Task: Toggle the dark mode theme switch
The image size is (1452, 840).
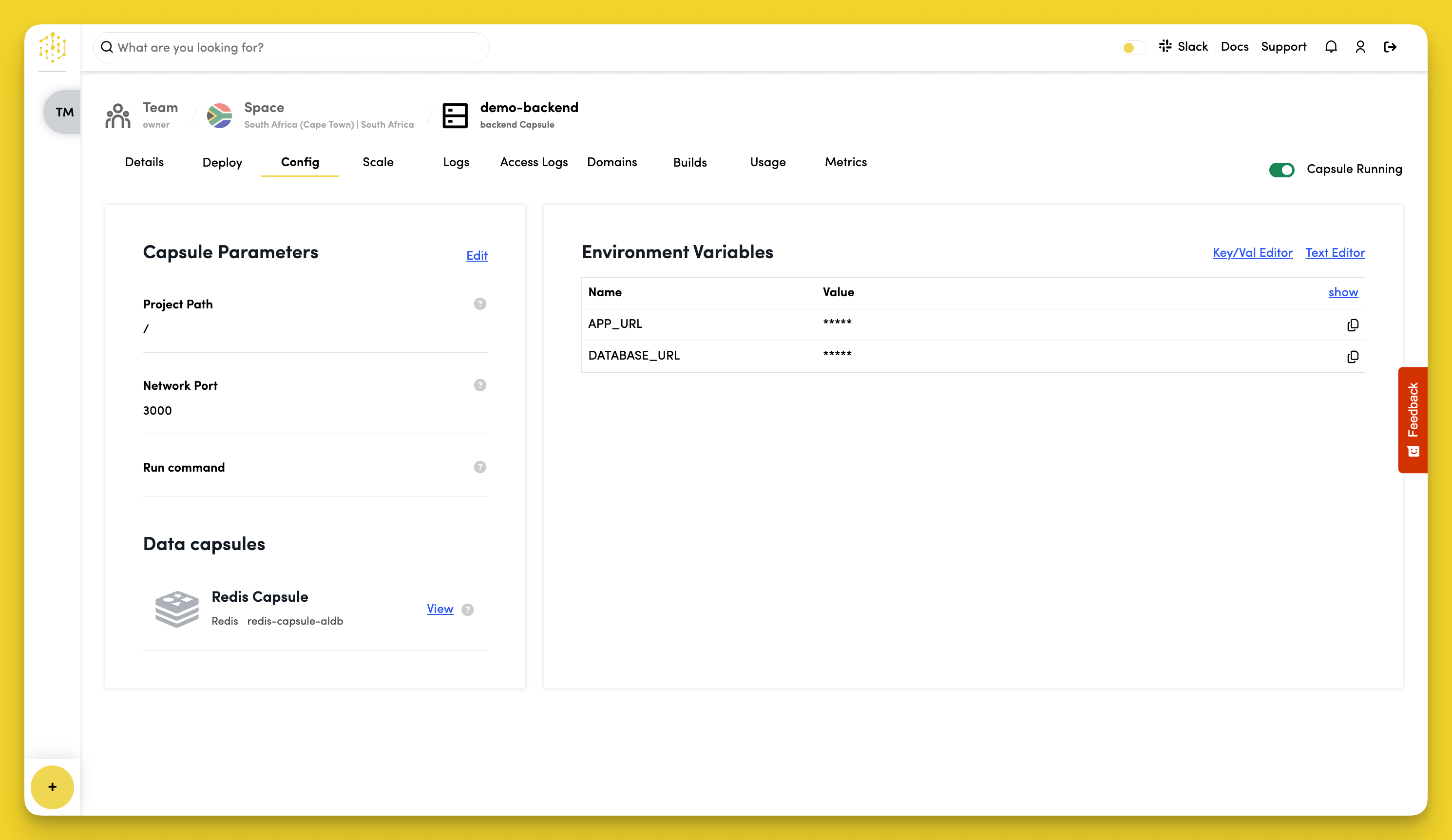Action: pos(1133,47)
